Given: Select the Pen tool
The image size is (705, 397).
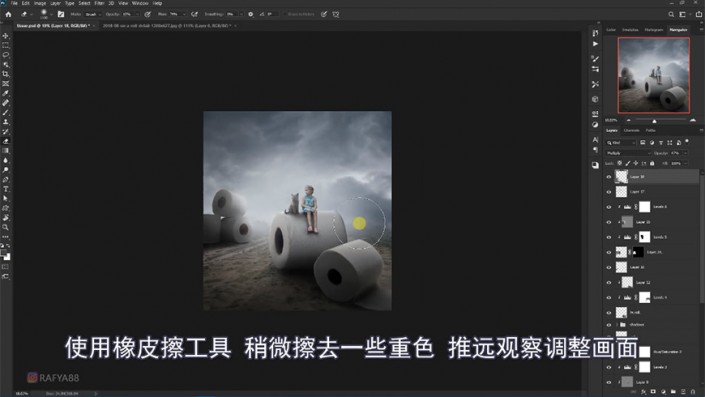Looking at the screenshot, I should [x=5, y=179].
